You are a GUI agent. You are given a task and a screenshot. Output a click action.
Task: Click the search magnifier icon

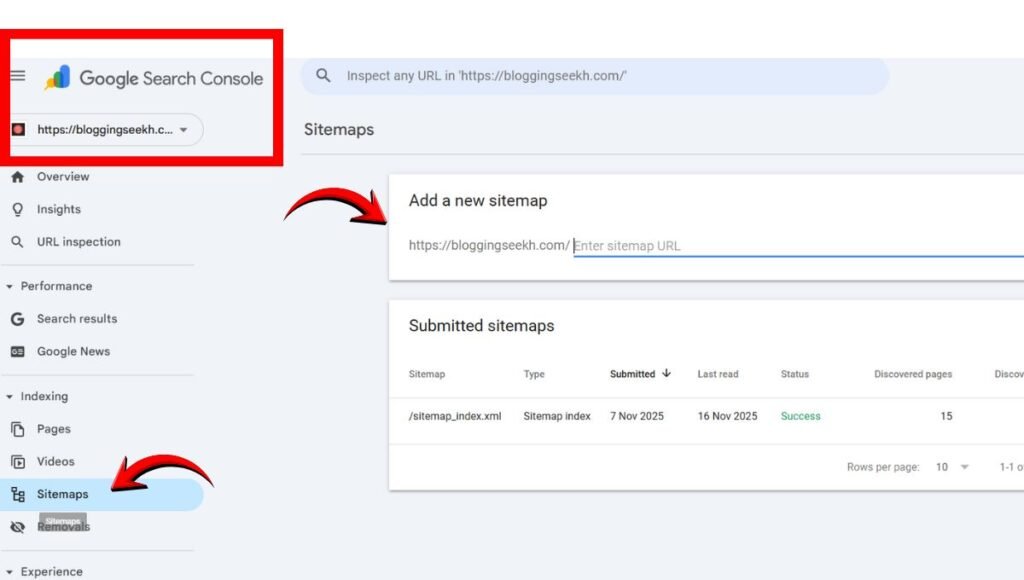pos(323,75)
